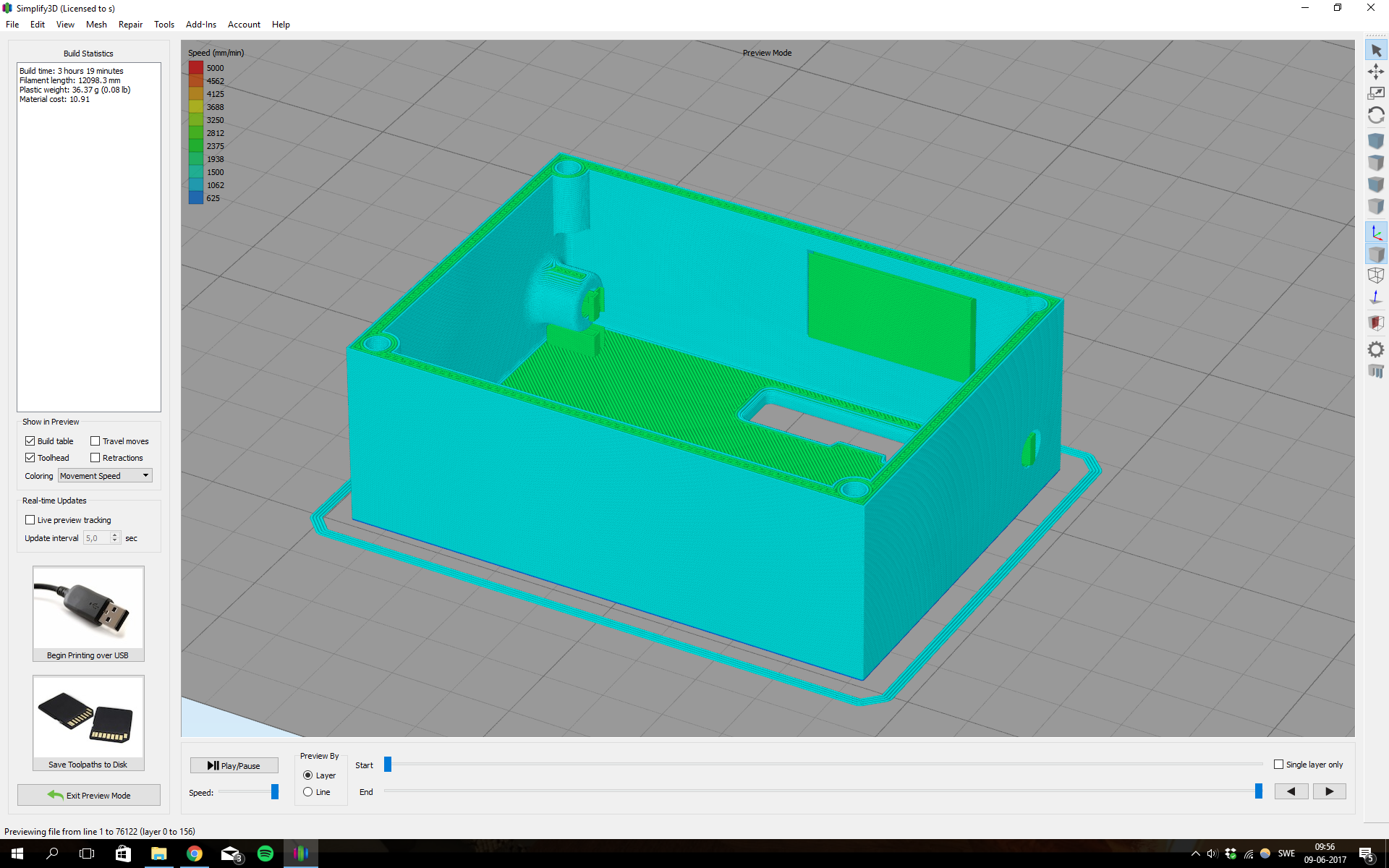Enable the Travel moves checkbox
Viewport: 1389px width, 868px height.
pyautogui.click(x=95, y=441)
